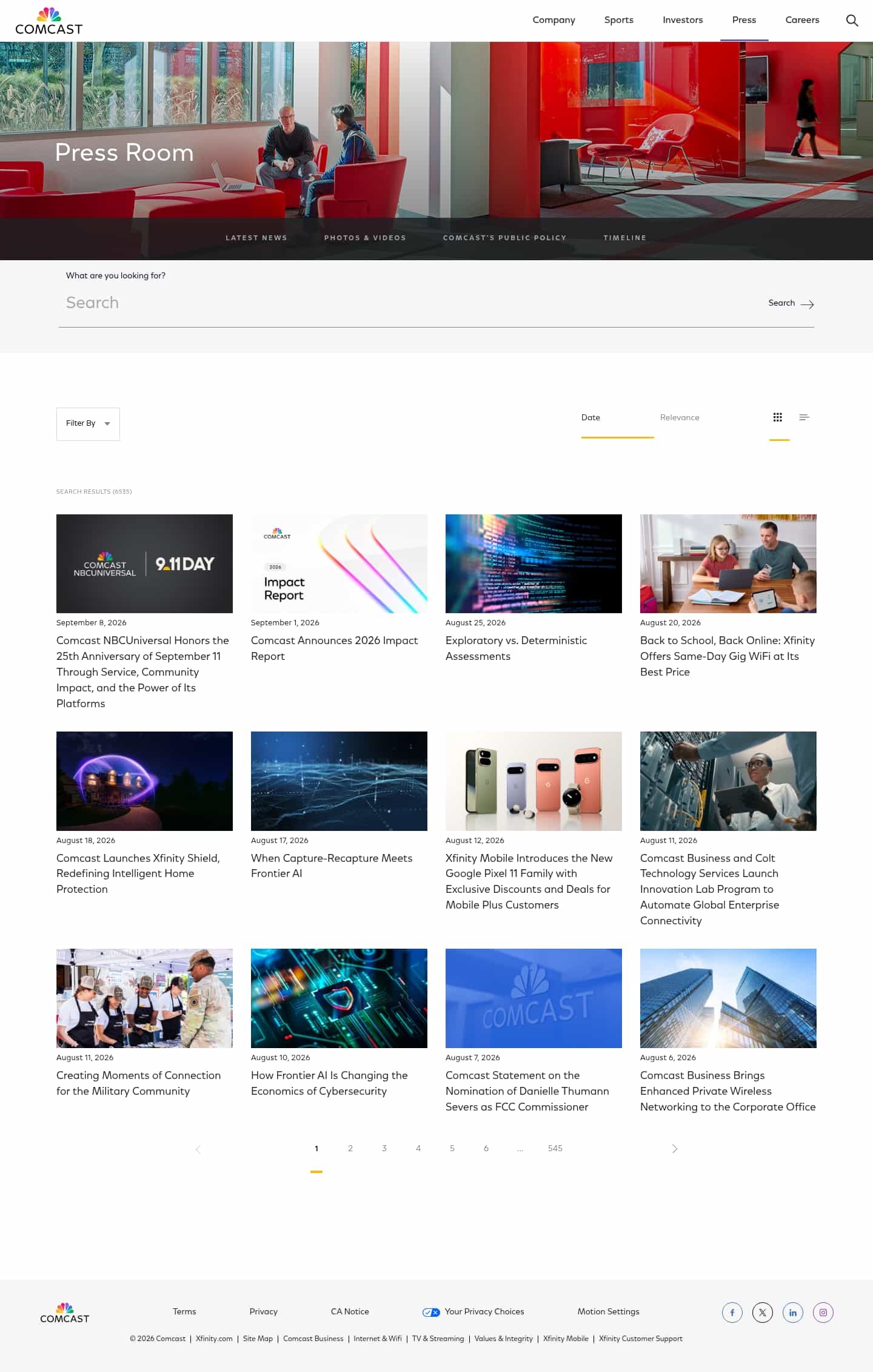Open the Careers menu
Viewport: 873px width, 1372px height.
[x=802, y=20]
